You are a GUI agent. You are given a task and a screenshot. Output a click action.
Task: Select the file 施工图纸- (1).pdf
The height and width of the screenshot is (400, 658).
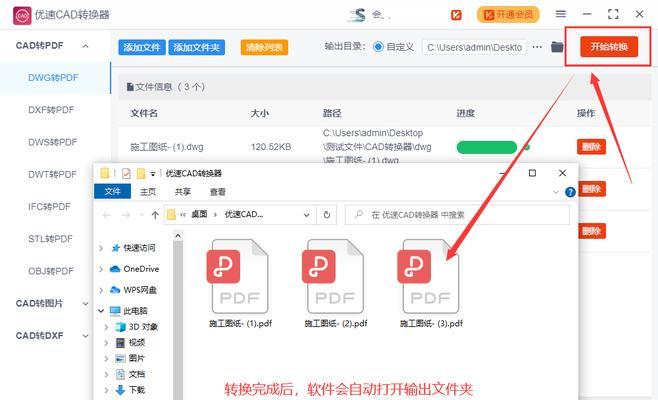click(240, 283)
